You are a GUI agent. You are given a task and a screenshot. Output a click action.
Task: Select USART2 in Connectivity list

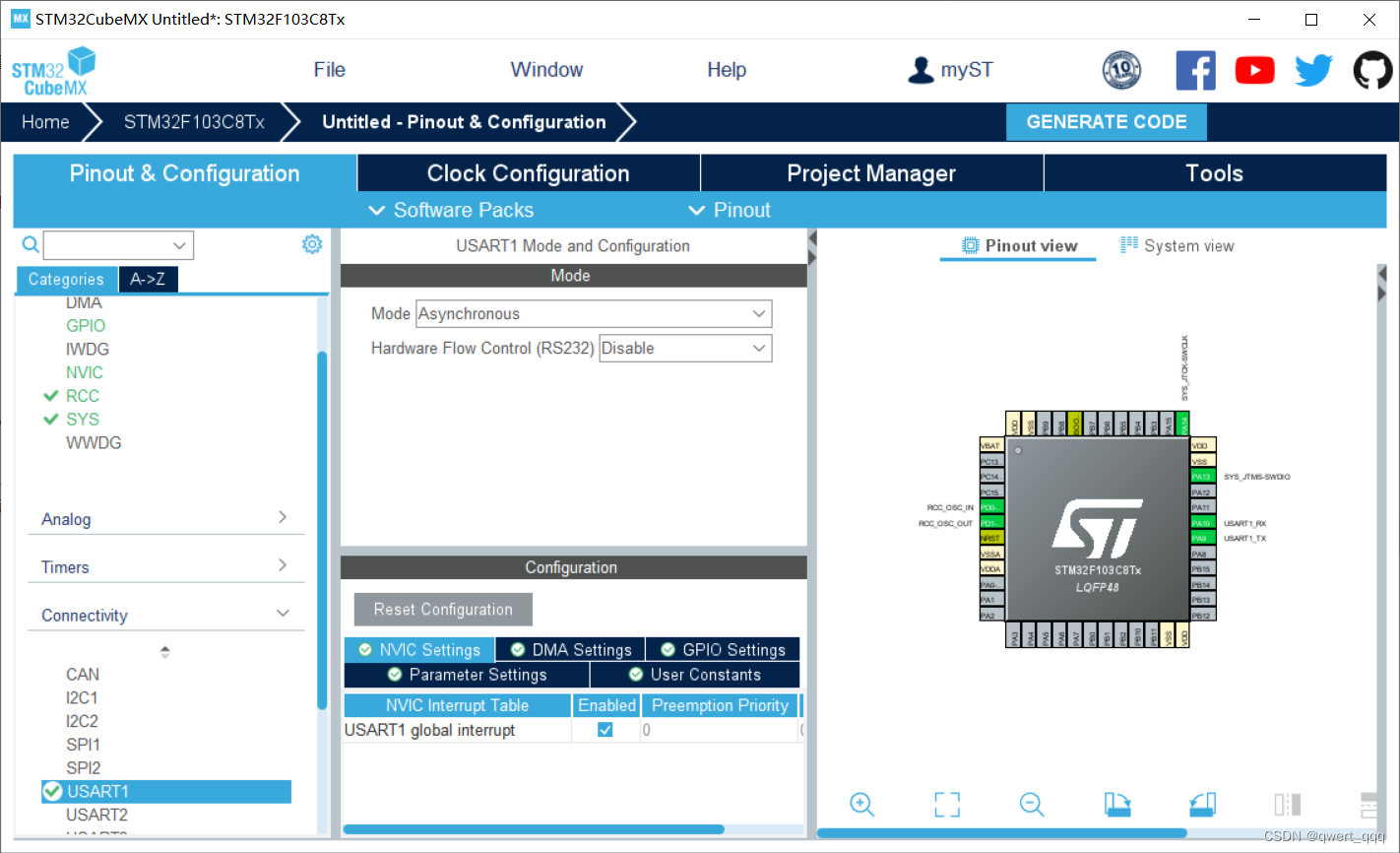[x=96, y=815]
